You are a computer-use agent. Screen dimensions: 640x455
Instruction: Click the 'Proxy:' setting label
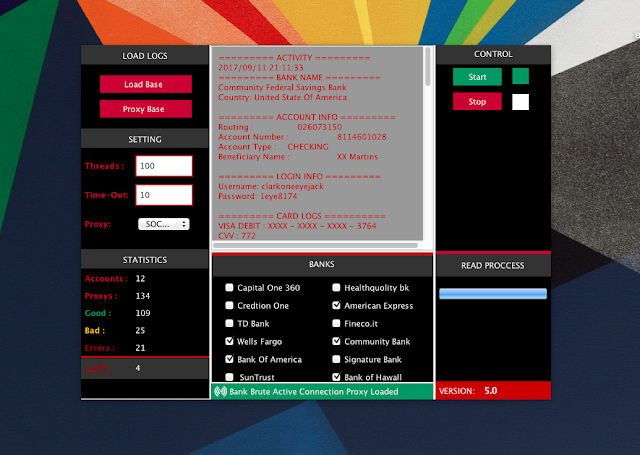(98, 224)
